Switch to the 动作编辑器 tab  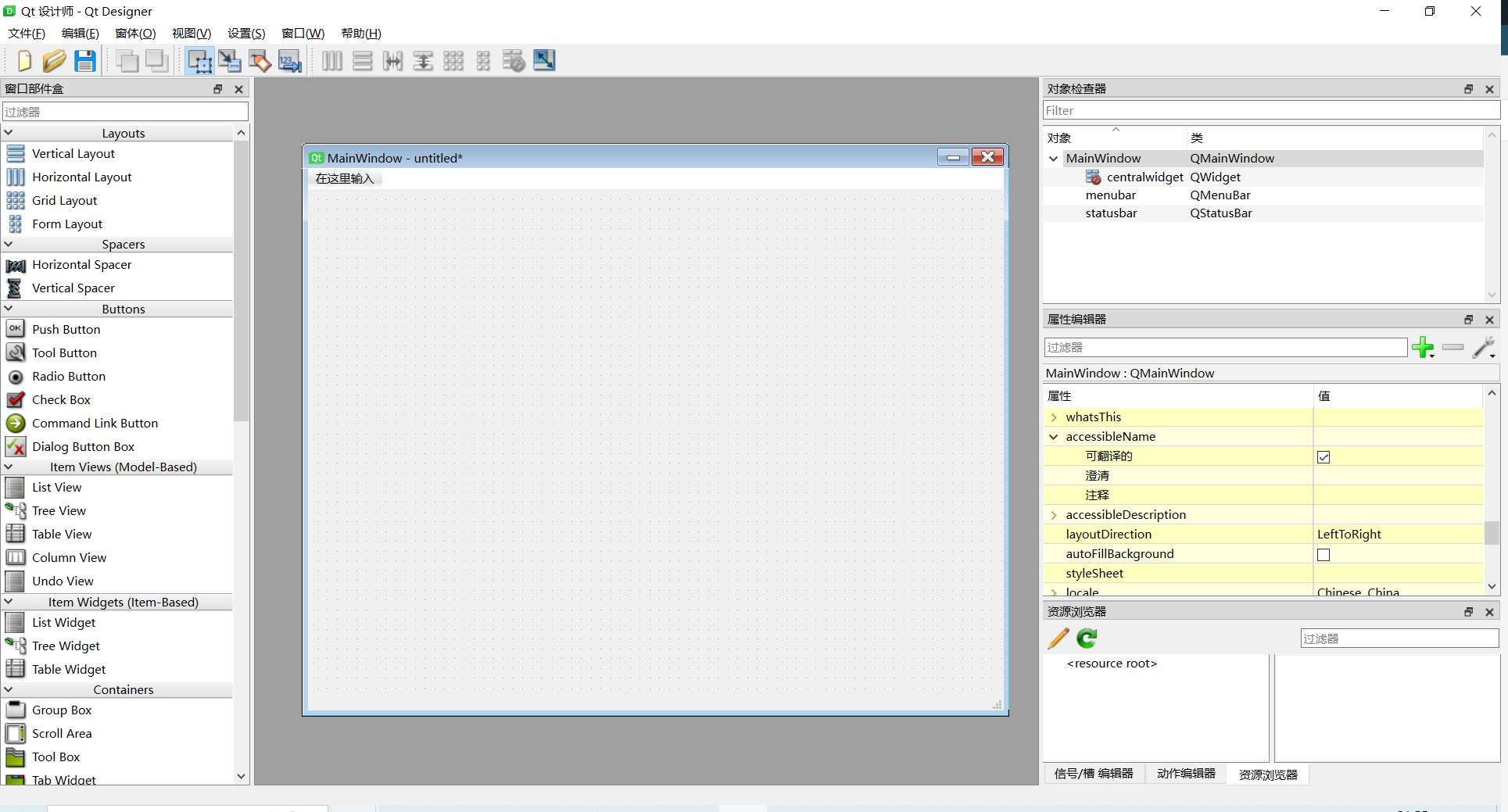1186,774
